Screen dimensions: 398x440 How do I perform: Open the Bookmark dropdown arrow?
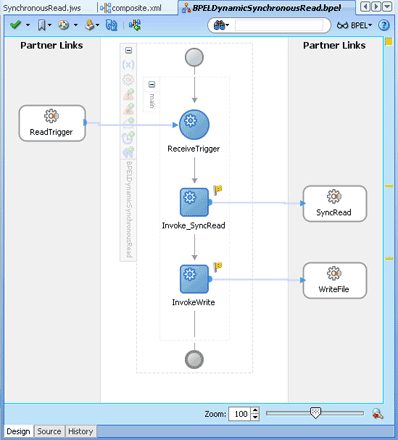50,25
